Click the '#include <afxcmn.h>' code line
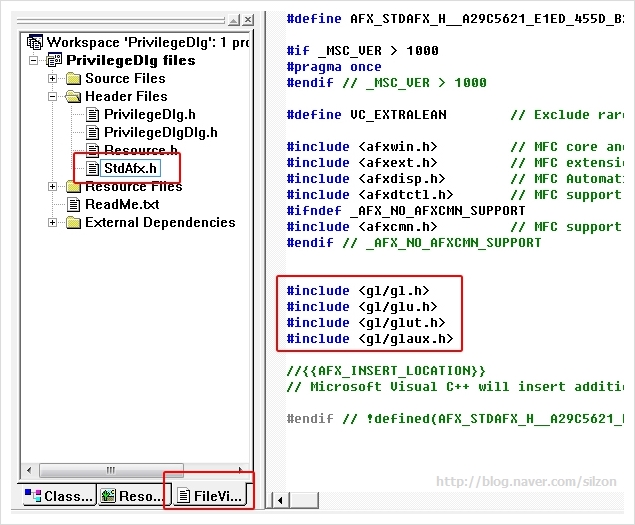The width and height of the screenshot is (635, 525). [362, 227]
